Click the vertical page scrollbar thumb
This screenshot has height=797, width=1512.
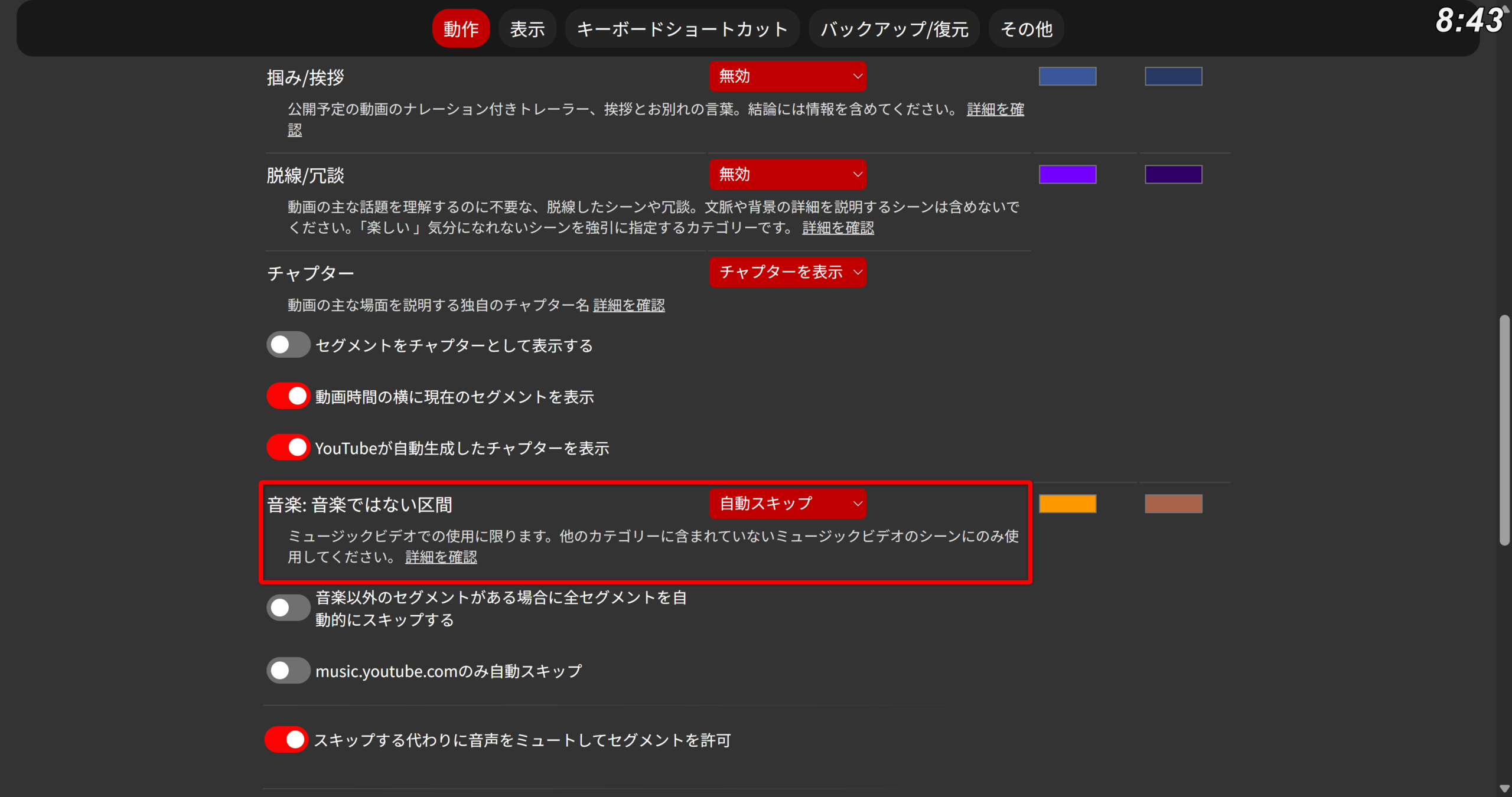[1504, 431]
